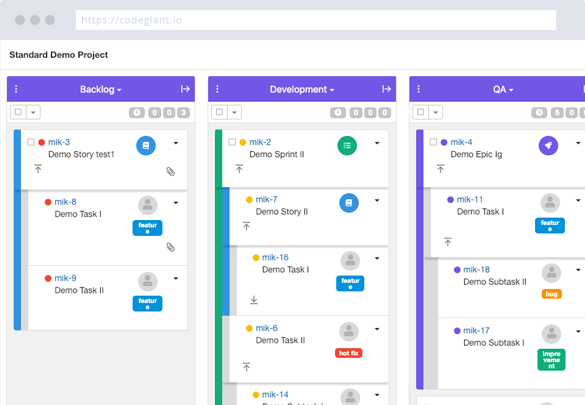585x405 pixels.
Task: Click the assignee avatar on mik-9
Action: [148, 281]
